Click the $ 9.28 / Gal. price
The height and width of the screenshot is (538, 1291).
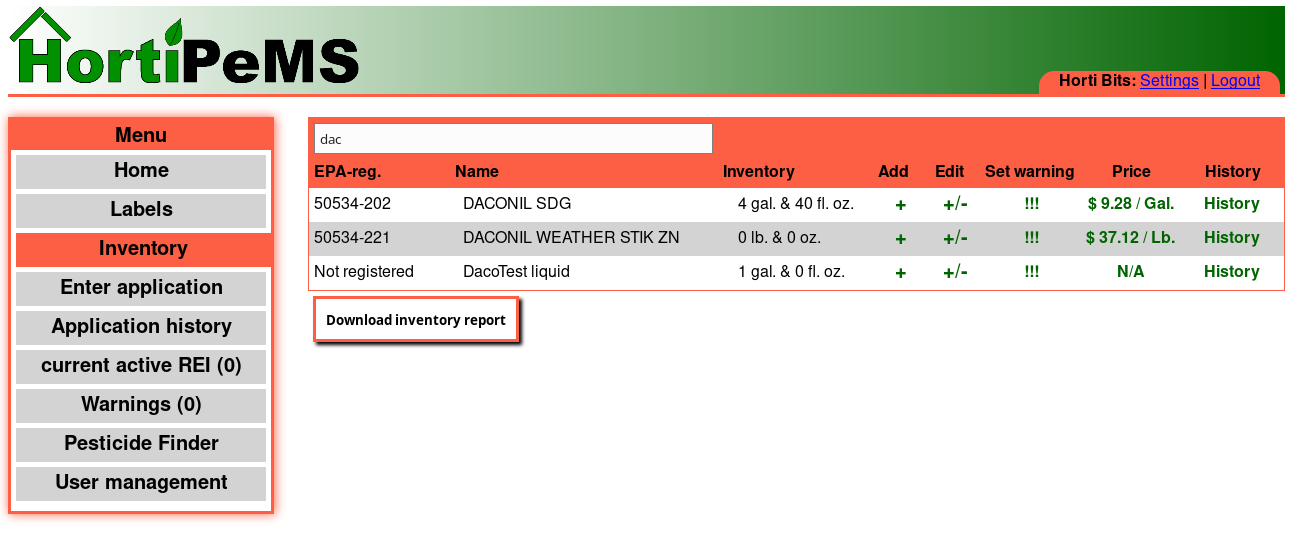tap(1130, 204)
